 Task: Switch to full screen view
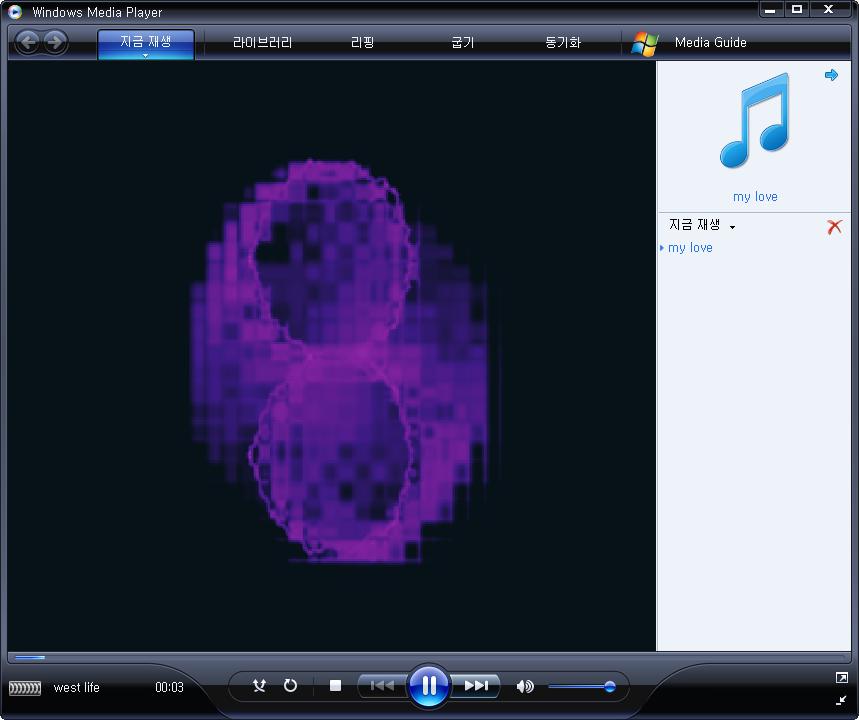coord(841,678)
